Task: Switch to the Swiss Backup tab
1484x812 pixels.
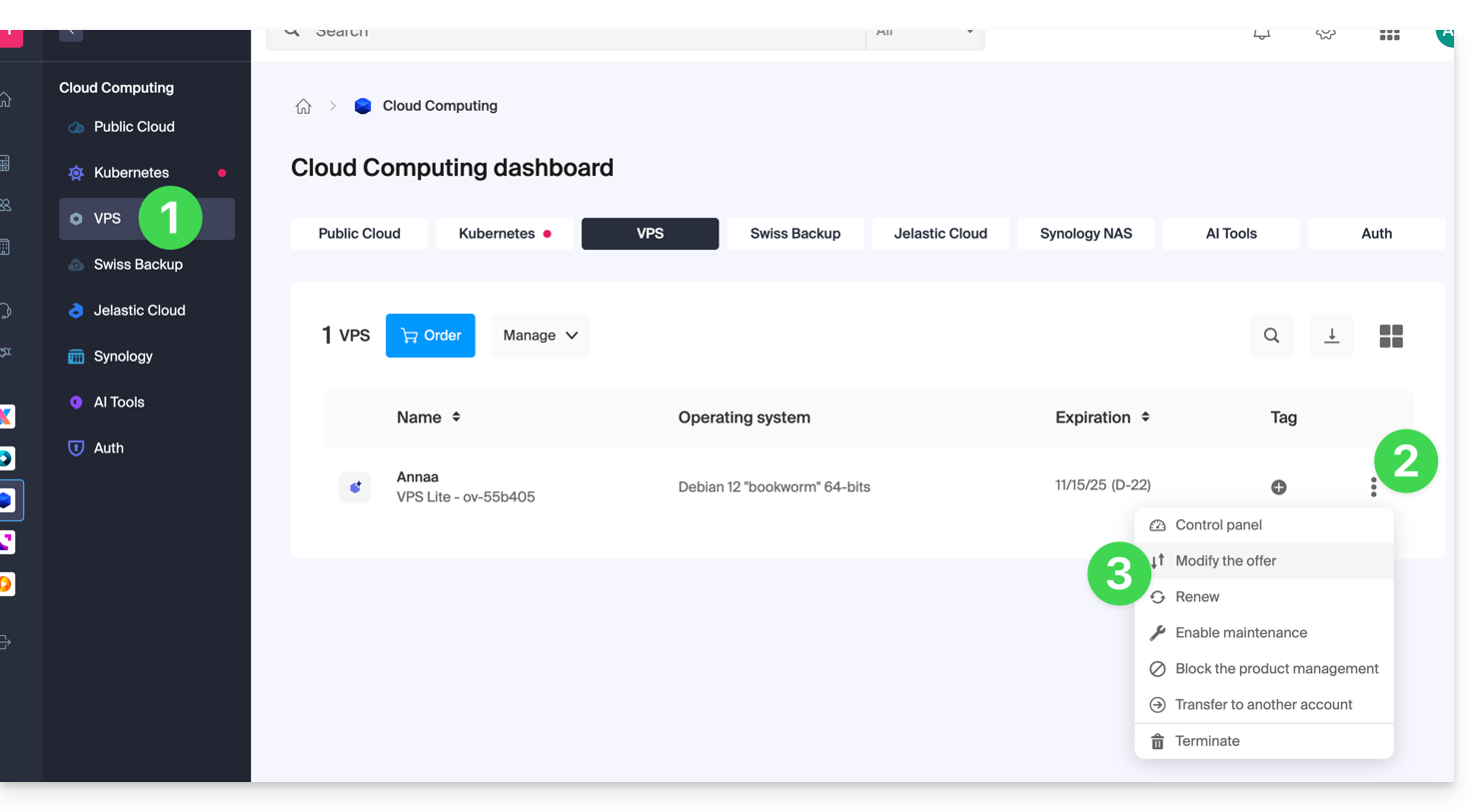Action: tap(794, 234)
